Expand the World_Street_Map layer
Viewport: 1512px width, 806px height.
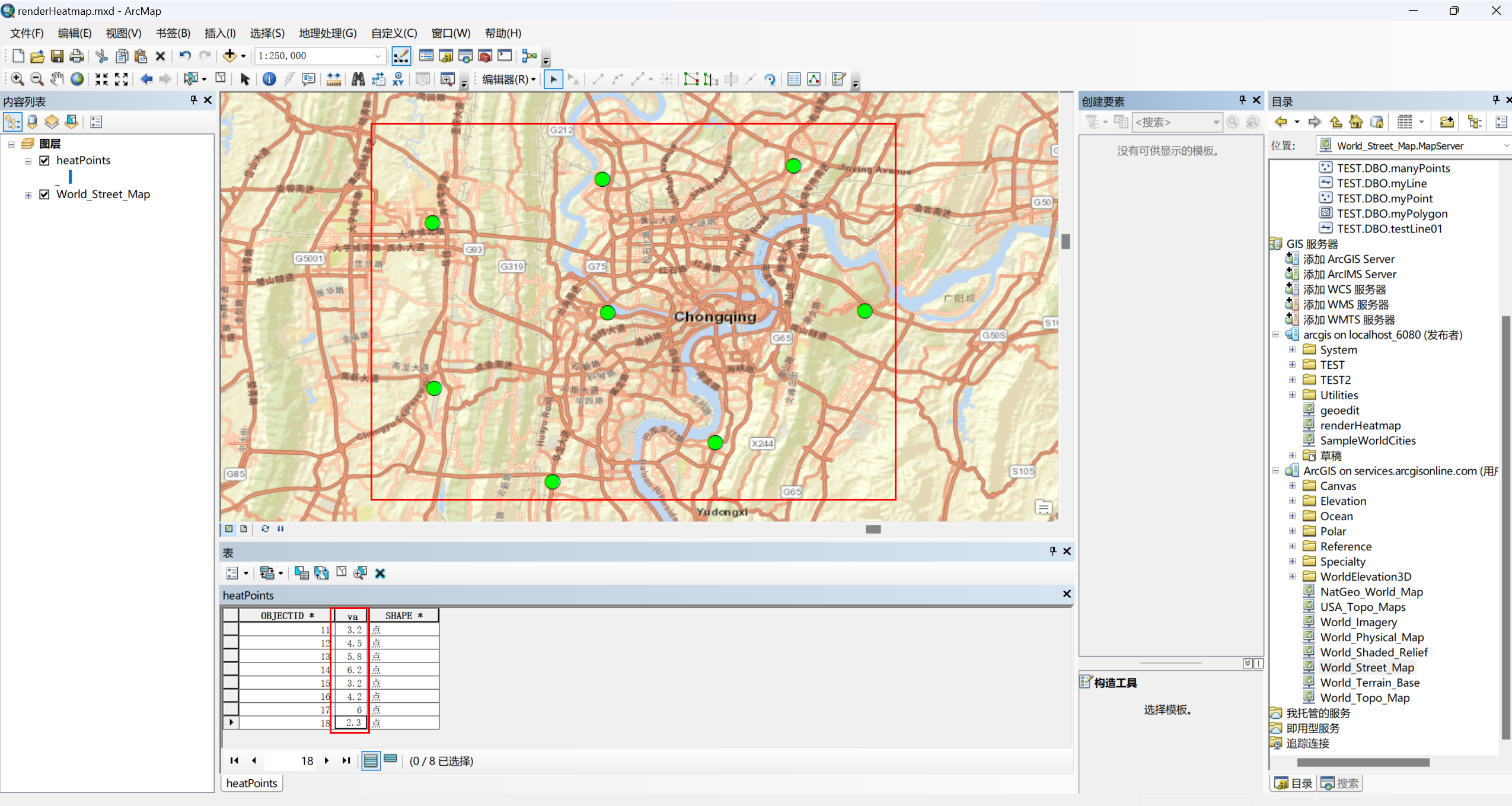[x=28, y=195]
